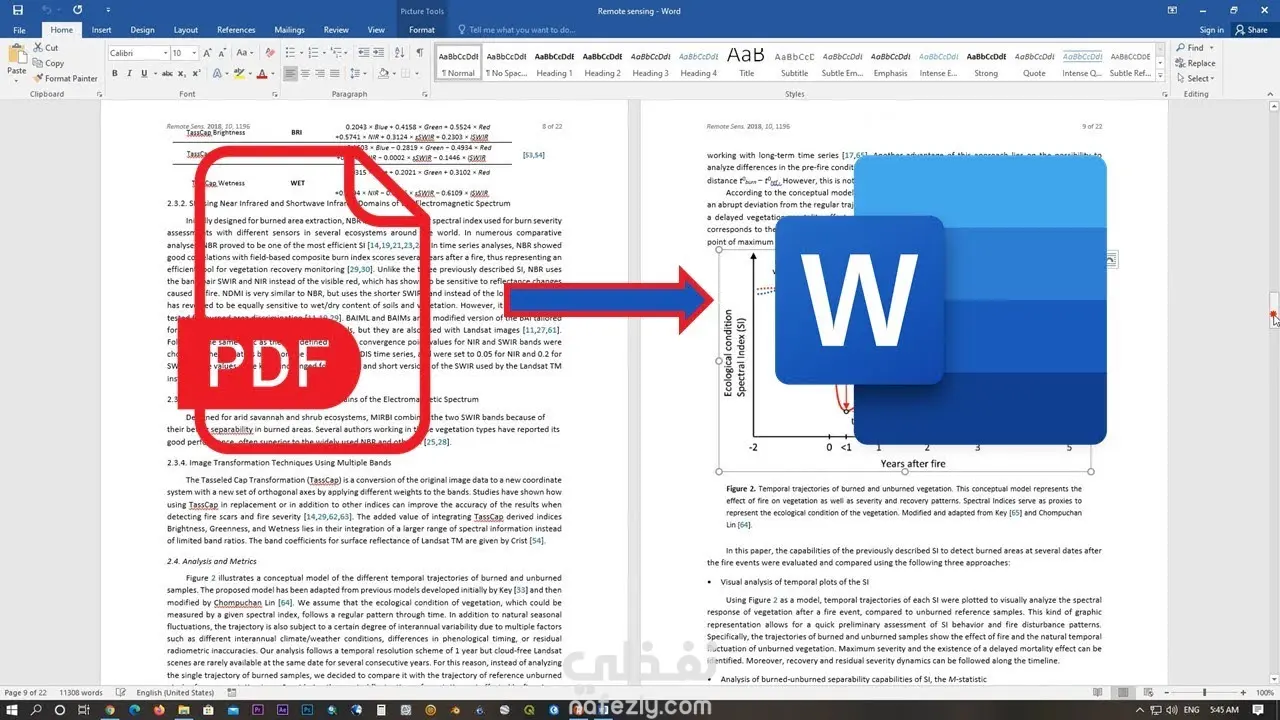The width and height of the screenshot is (1280, 720).
Task: Click the Save icon in the quick access toolbar
Action: [19, 10]
